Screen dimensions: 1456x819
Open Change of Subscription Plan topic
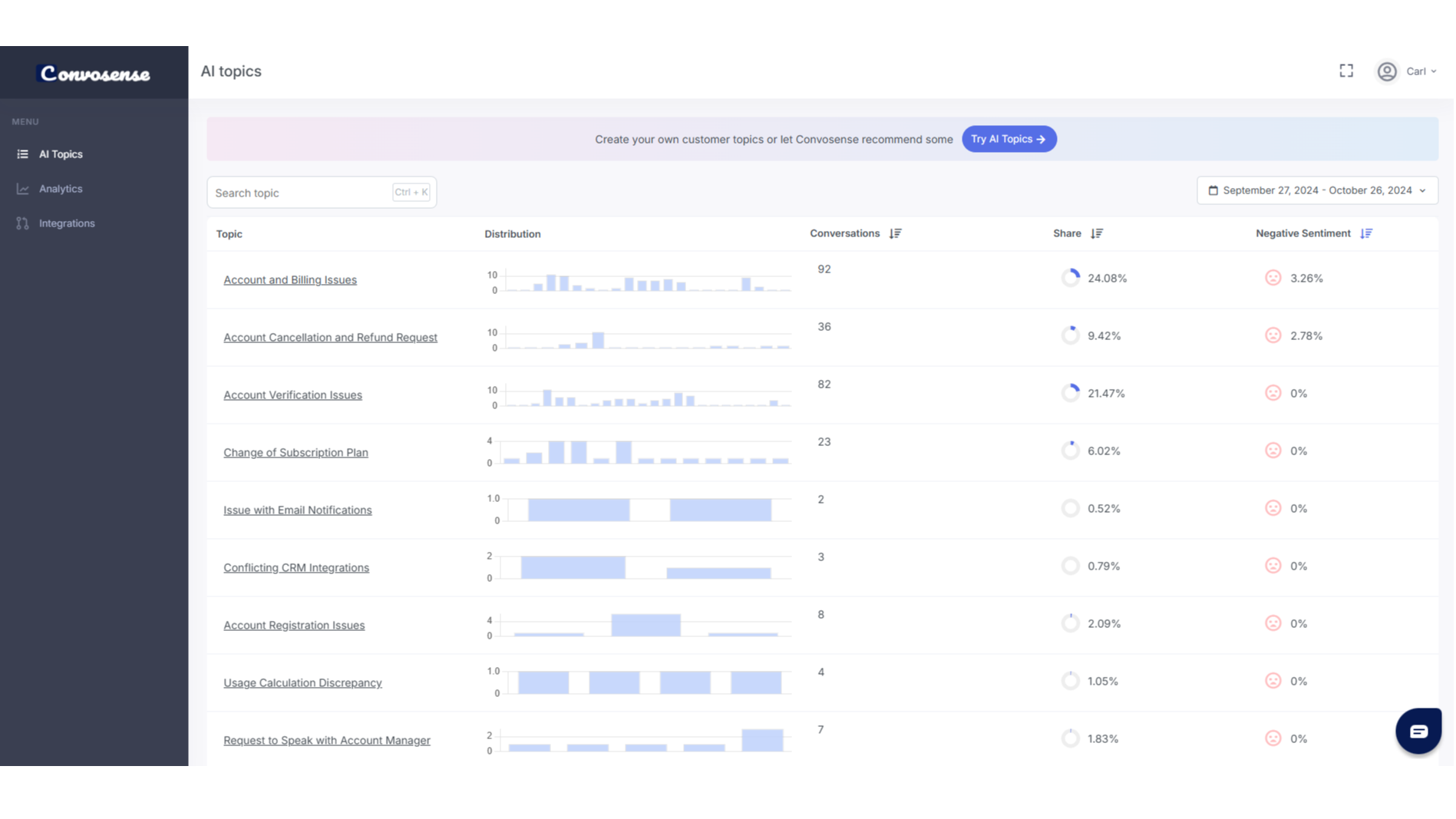(x=295, y=453)
